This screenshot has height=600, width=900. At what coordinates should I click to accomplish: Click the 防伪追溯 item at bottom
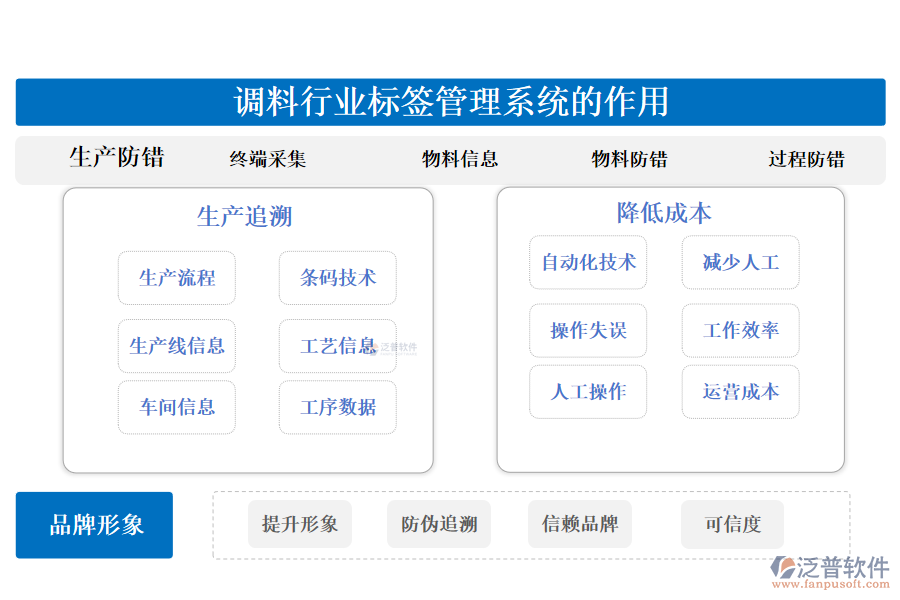point(440,524)
